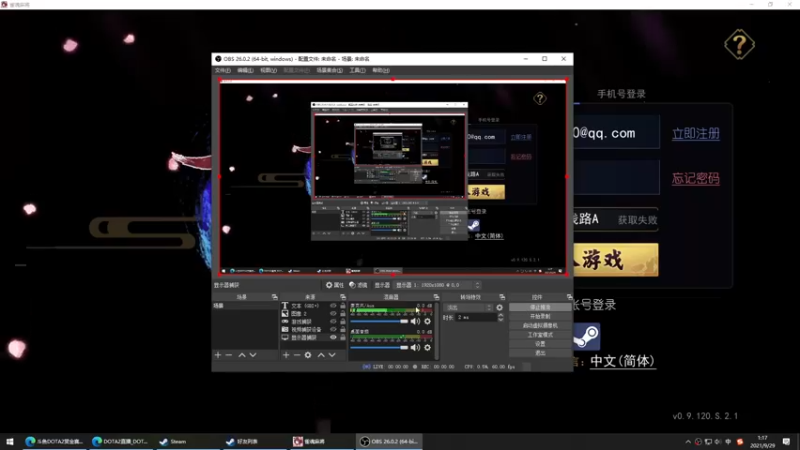Pop out the 场景 Scenes dock
Image resolution: width=800 pixels, height=450 pixels.
coord(274,297)
